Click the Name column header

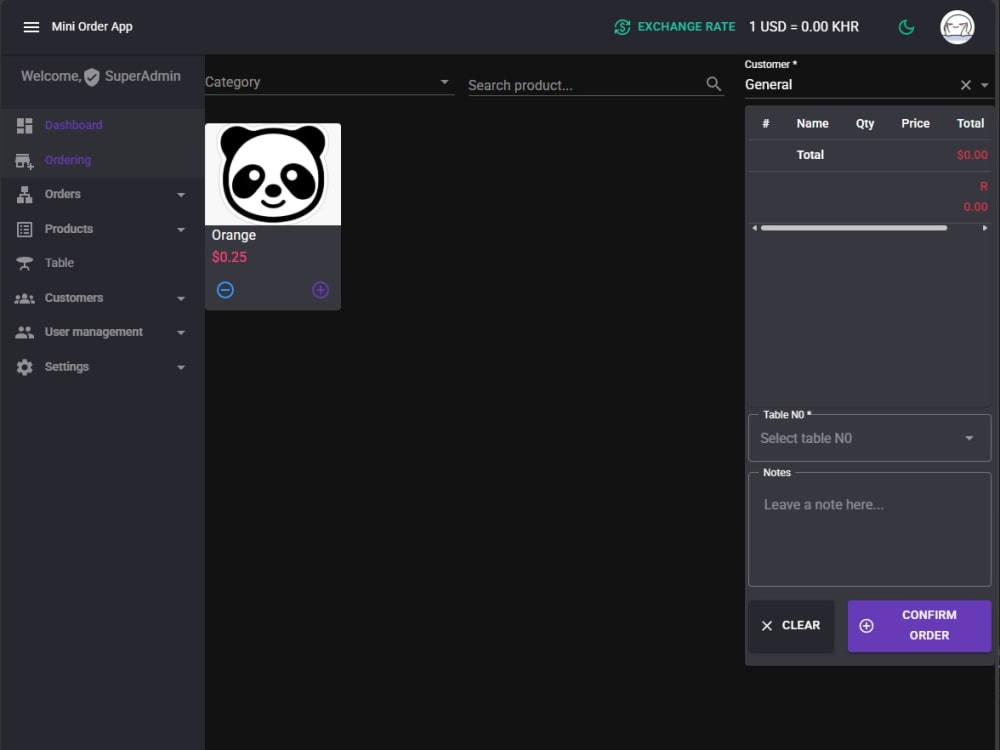click(x=812, y=124)
